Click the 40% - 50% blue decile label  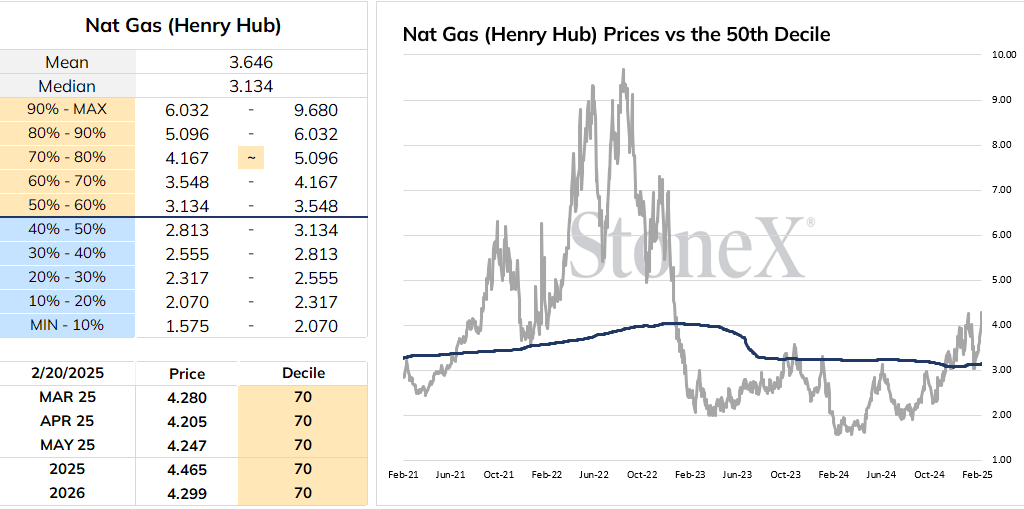click(67, 229)
